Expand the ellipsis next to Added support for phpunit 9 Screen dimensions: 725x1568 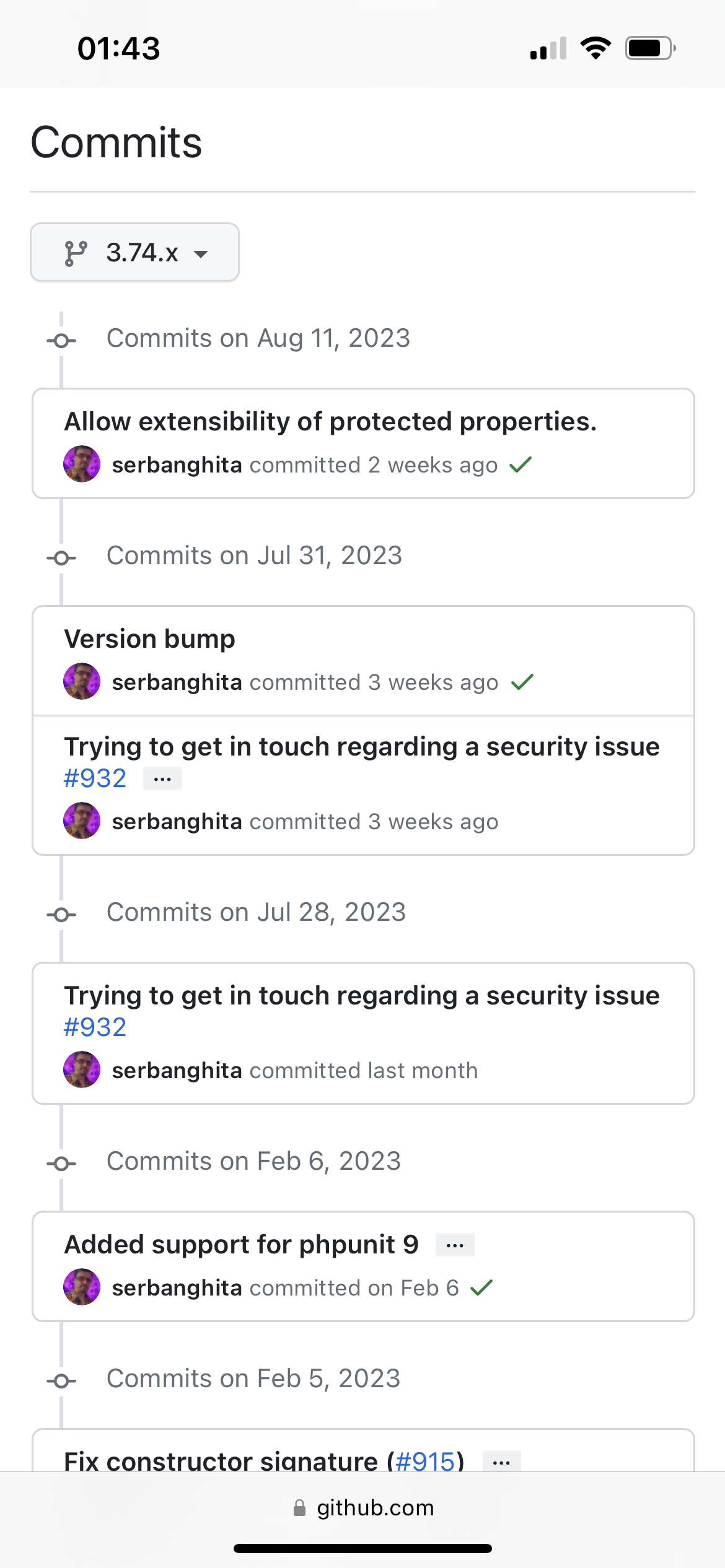pyautogui.click(x=455, y=1245)
